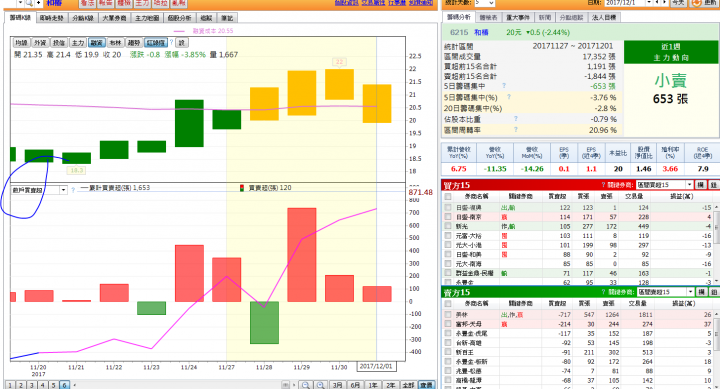This screenshot has width=720, height=389.
Task: Toggle the 外資 chart overlay
Action: pyautogui.click(x=40, y=43)
